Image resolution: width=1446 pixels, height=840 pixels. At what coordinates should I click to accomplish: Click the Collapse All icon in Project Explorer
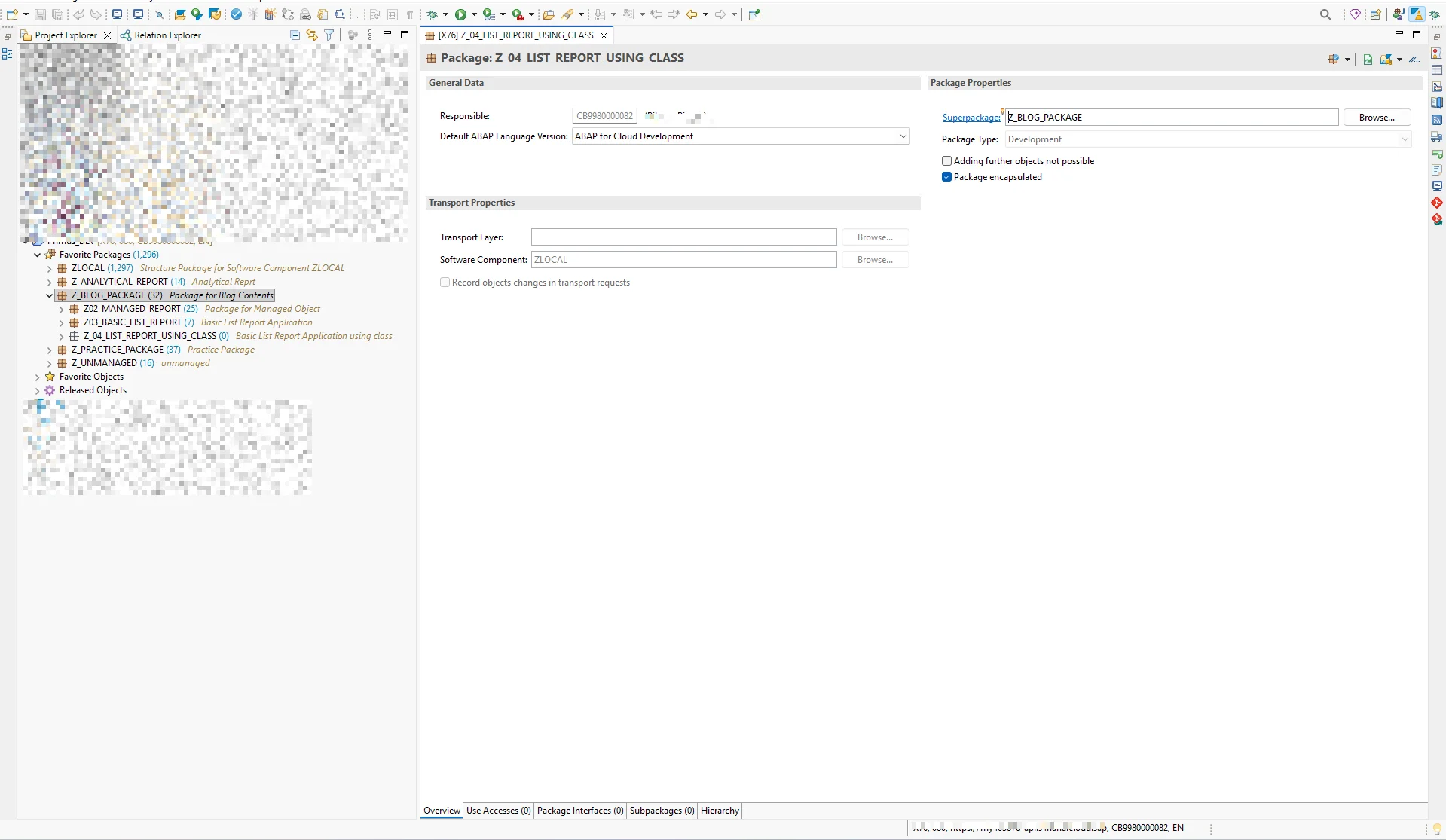click(x=295, y=35)
